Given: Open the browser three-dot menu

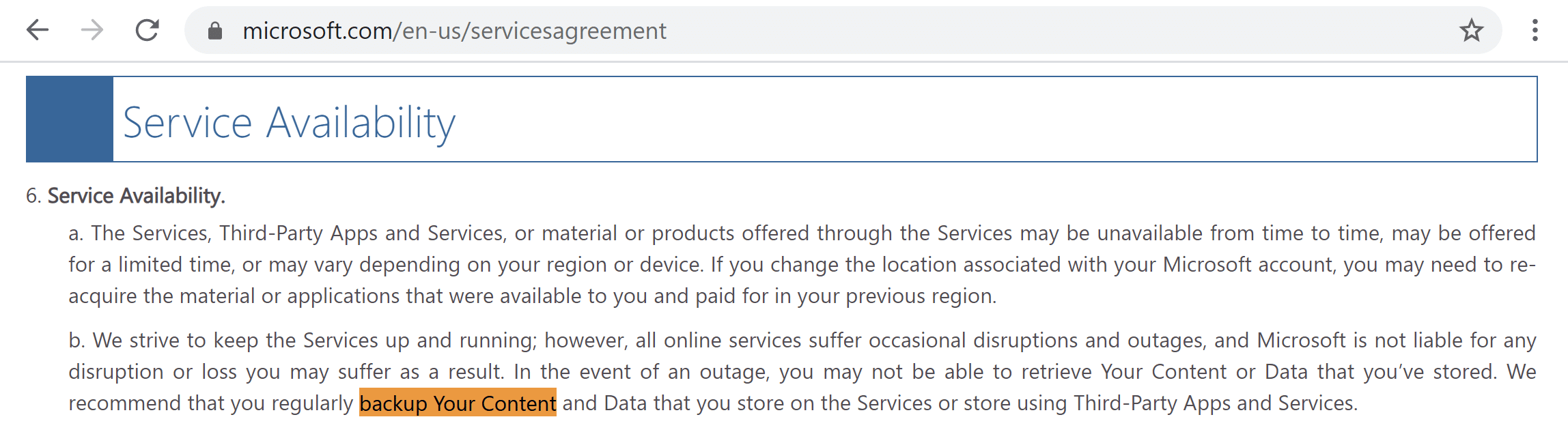Looking at the screenshot, I should 1535,31.
